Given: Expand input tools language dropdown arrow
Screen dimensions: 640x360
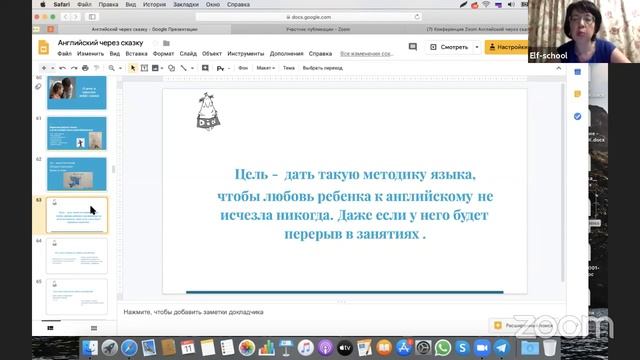Looking at the screenshot, I should [x=229, y=68].
